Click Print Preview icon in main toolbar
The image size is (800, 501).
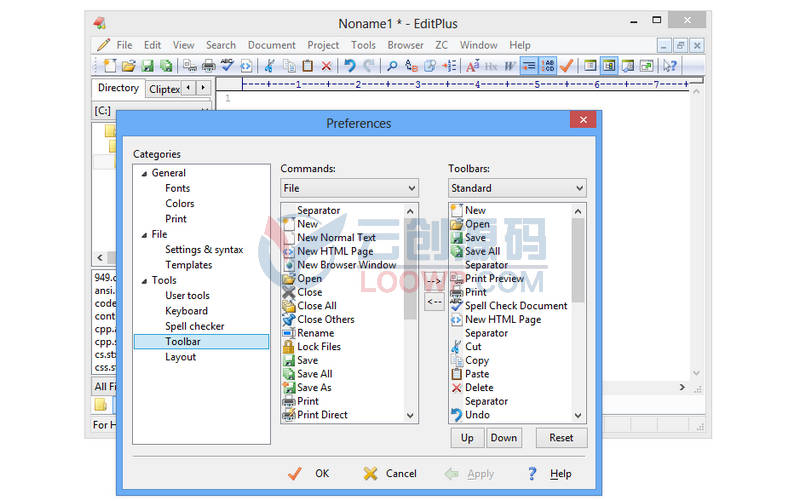click(190, 66)
